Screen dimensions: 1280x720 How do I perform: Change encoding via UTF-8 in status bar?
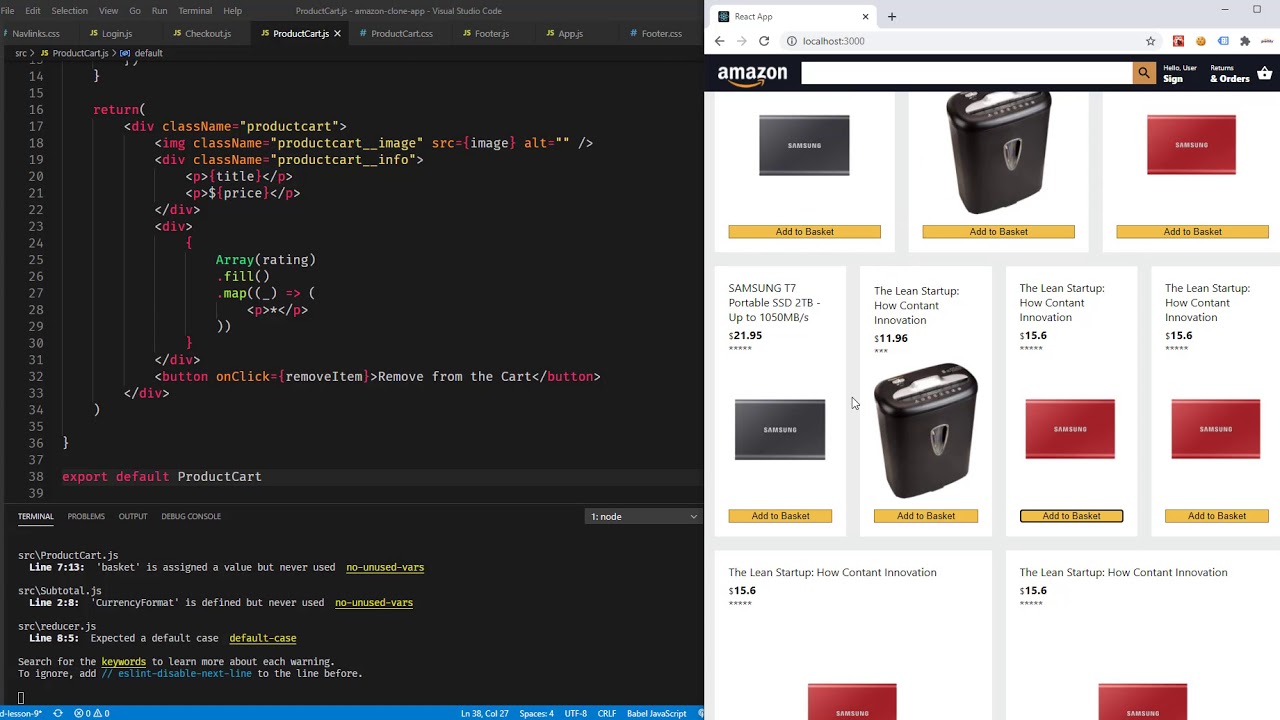click(x=575, y=713)
